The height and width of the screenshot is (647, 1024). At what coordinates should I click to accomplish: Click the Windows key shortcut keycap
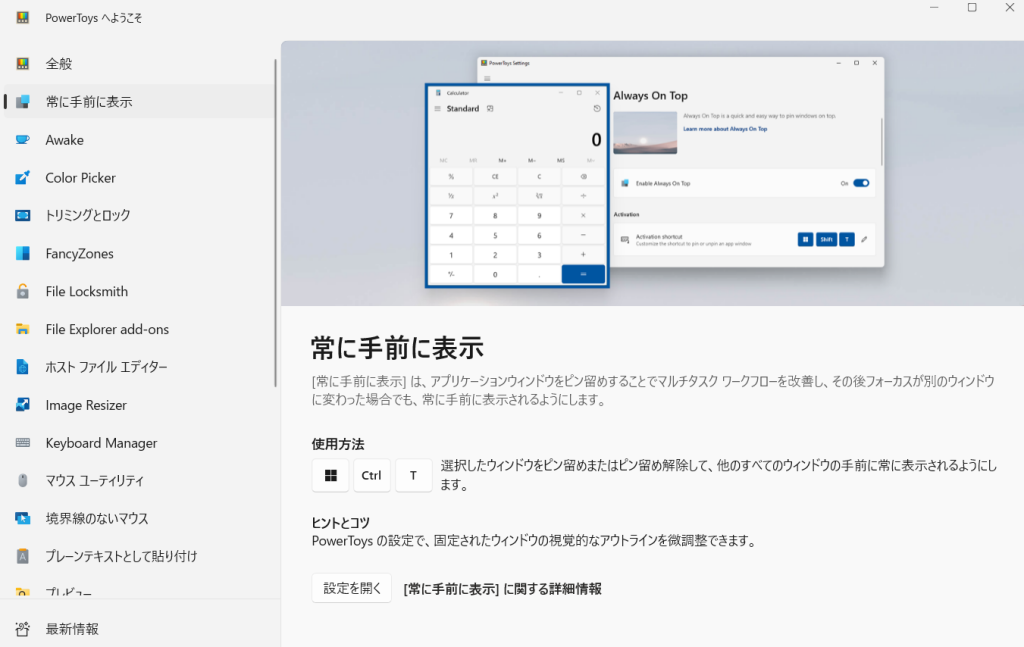pyautogui.click(x=330, y=475)
